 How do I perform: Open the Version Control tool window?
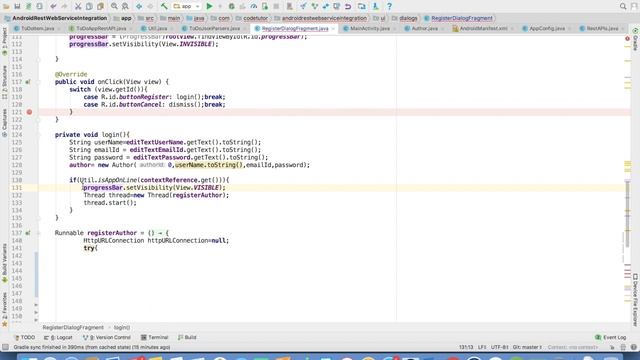(x=107, y=338)
